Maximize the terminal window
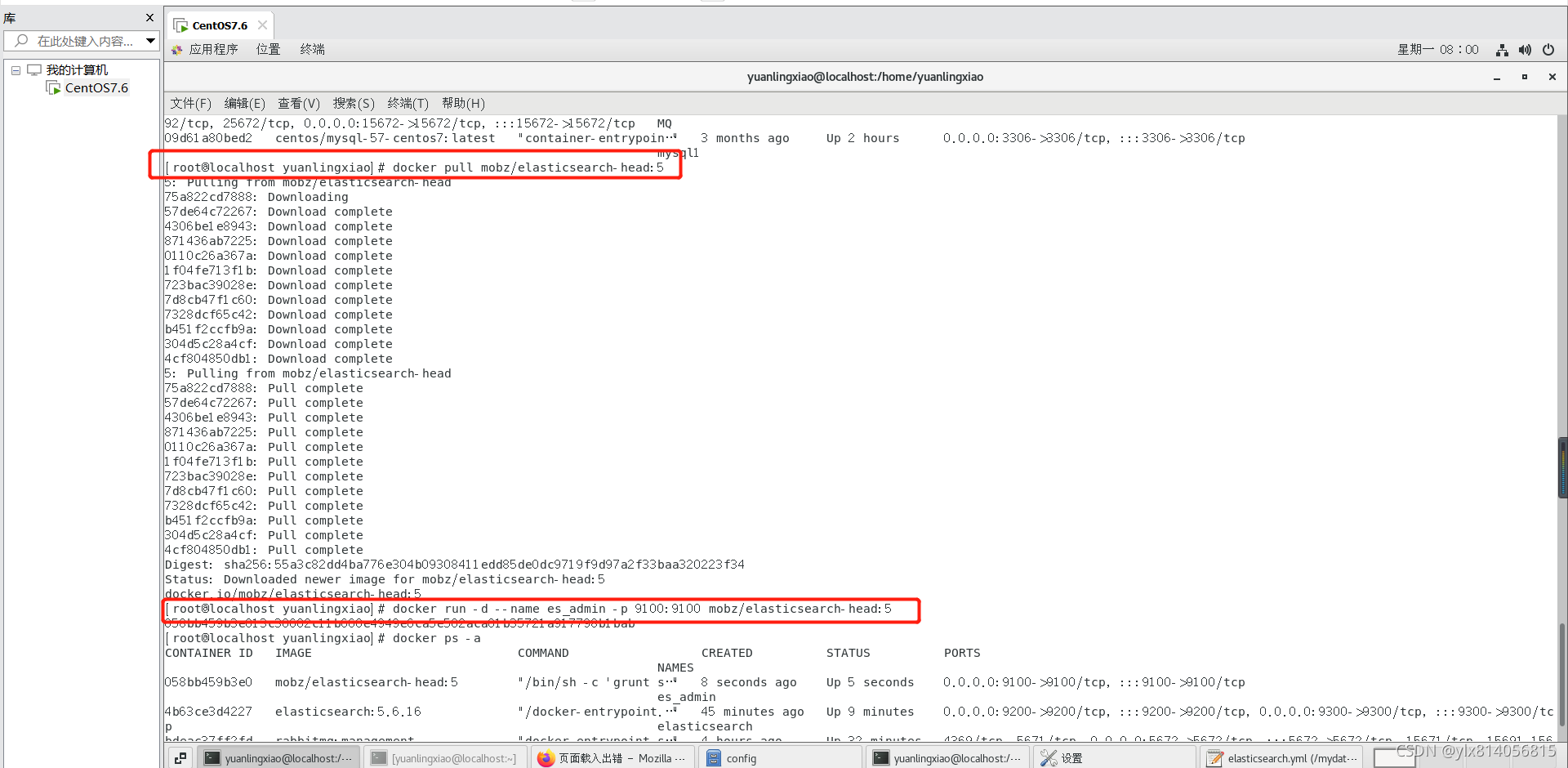Image resolution: width=1568 pixels, height=768 pixels. [1524, 77]
